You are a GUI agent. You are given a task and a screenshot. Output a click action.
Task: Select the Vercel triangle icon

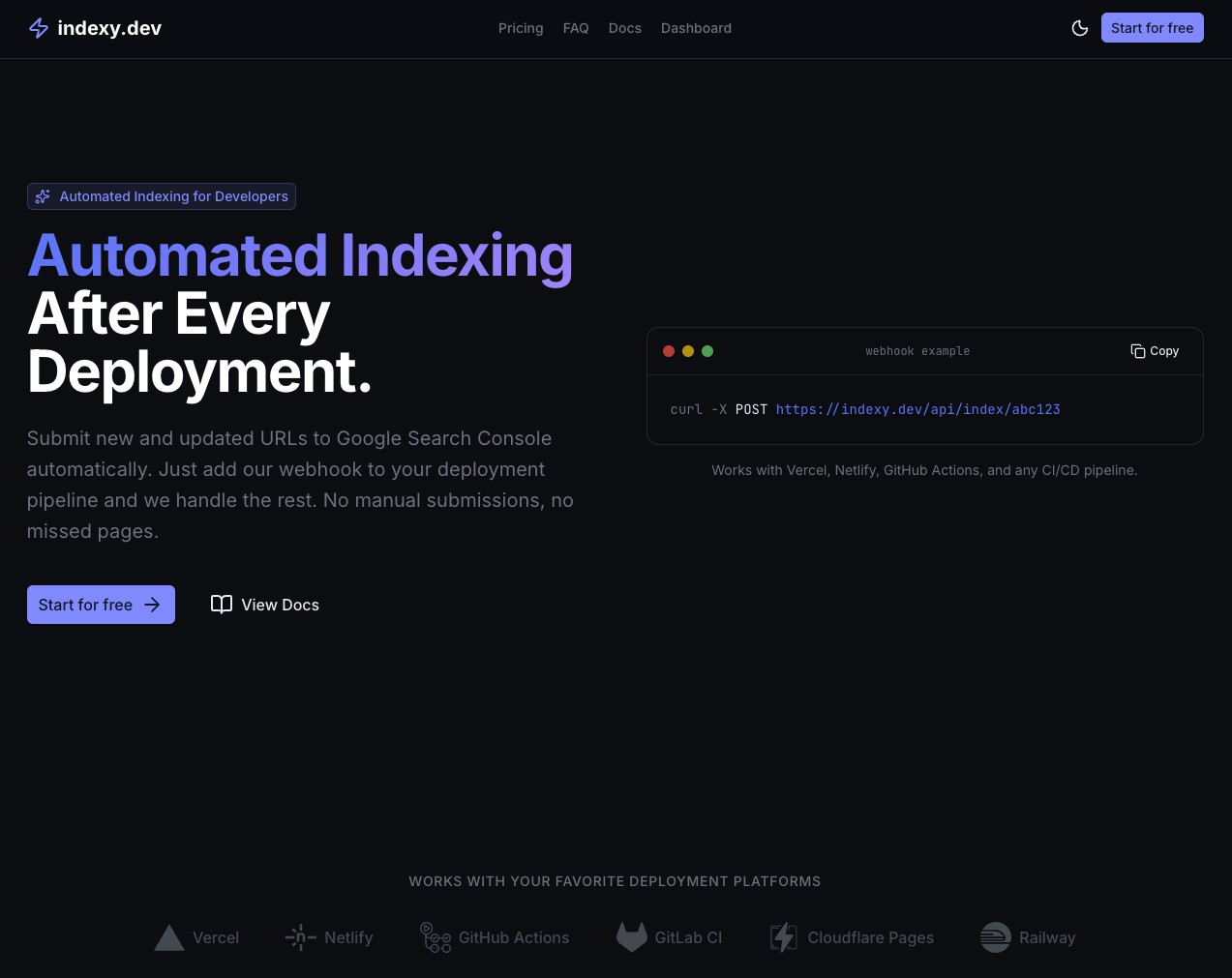(x=168, y=937)
